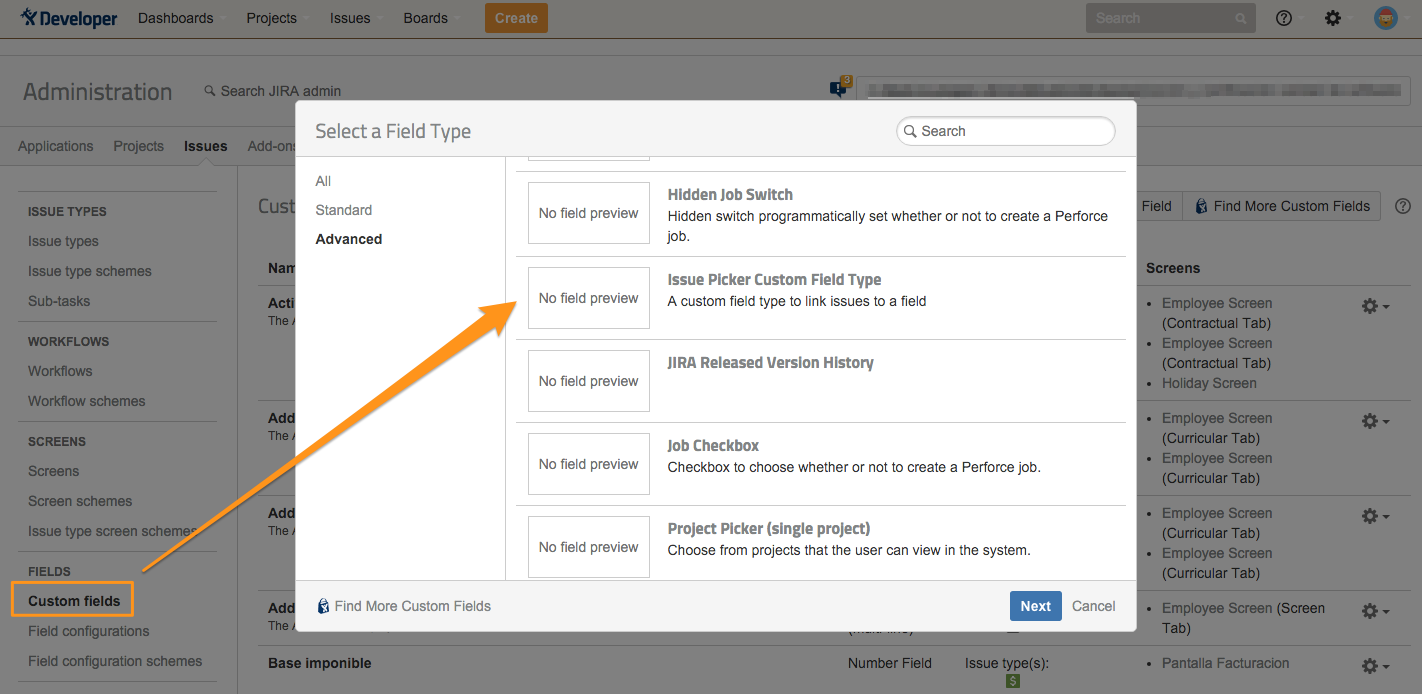Image resolution: width=1422 pixels, height=694 pixels.
Task: Click Find More Custom Fields in dialog footer
Action: click(404, 606)
